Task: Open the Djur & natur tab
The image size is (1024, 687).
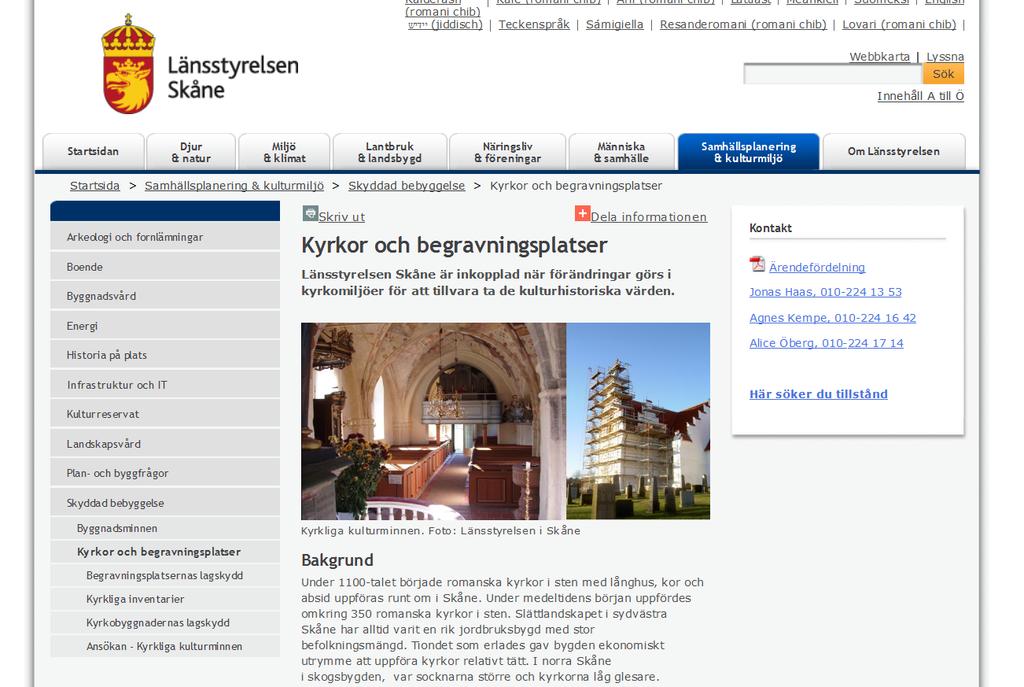Action: (x=191, y=152)
